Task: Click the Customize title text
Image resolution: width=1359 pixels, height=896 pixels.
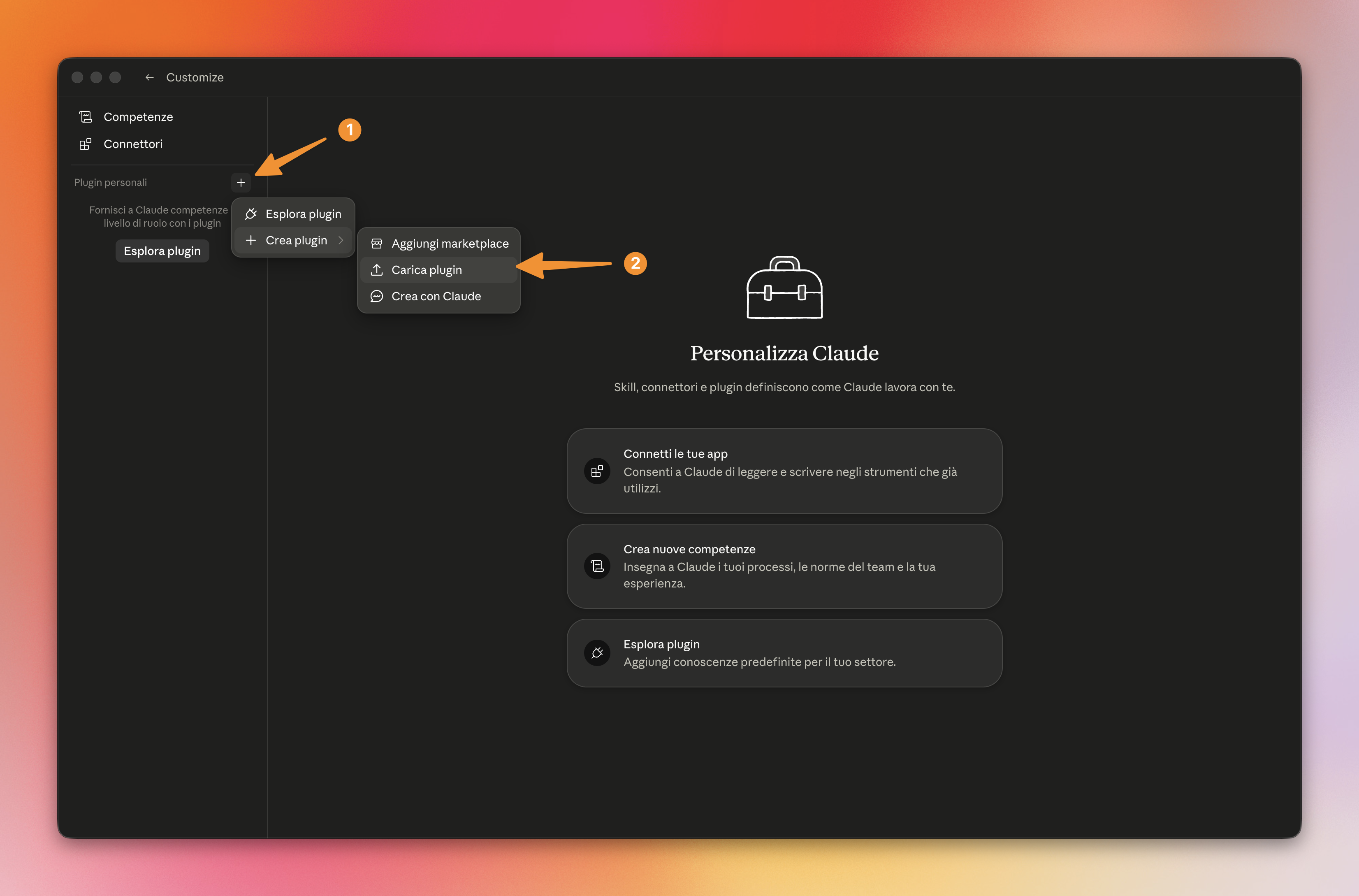Action: pyautogui.click(x=195, y=77)
